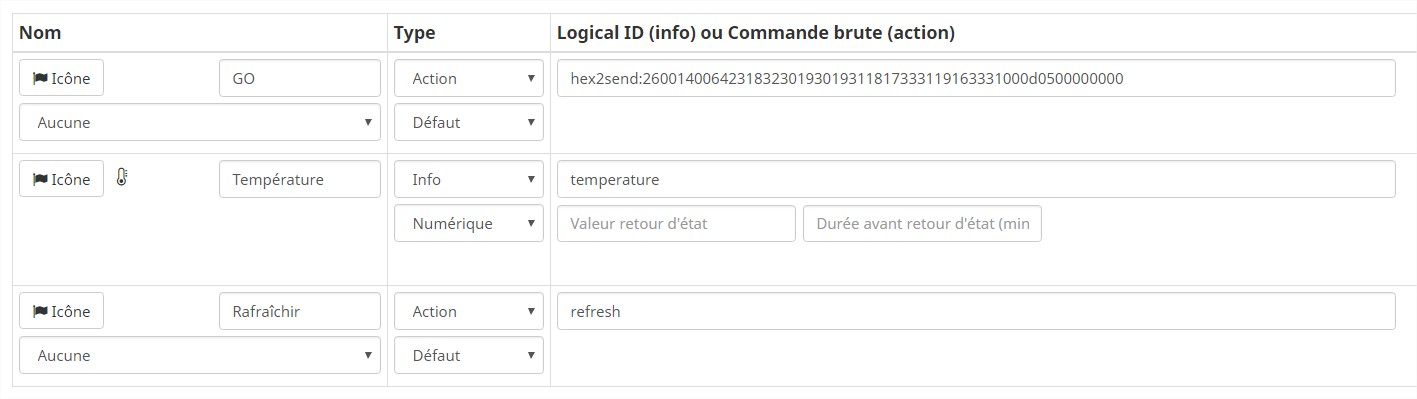Click the Durée avant retour d'état field
This screenshot has height=399, width=1417.
tap(922, 223)
